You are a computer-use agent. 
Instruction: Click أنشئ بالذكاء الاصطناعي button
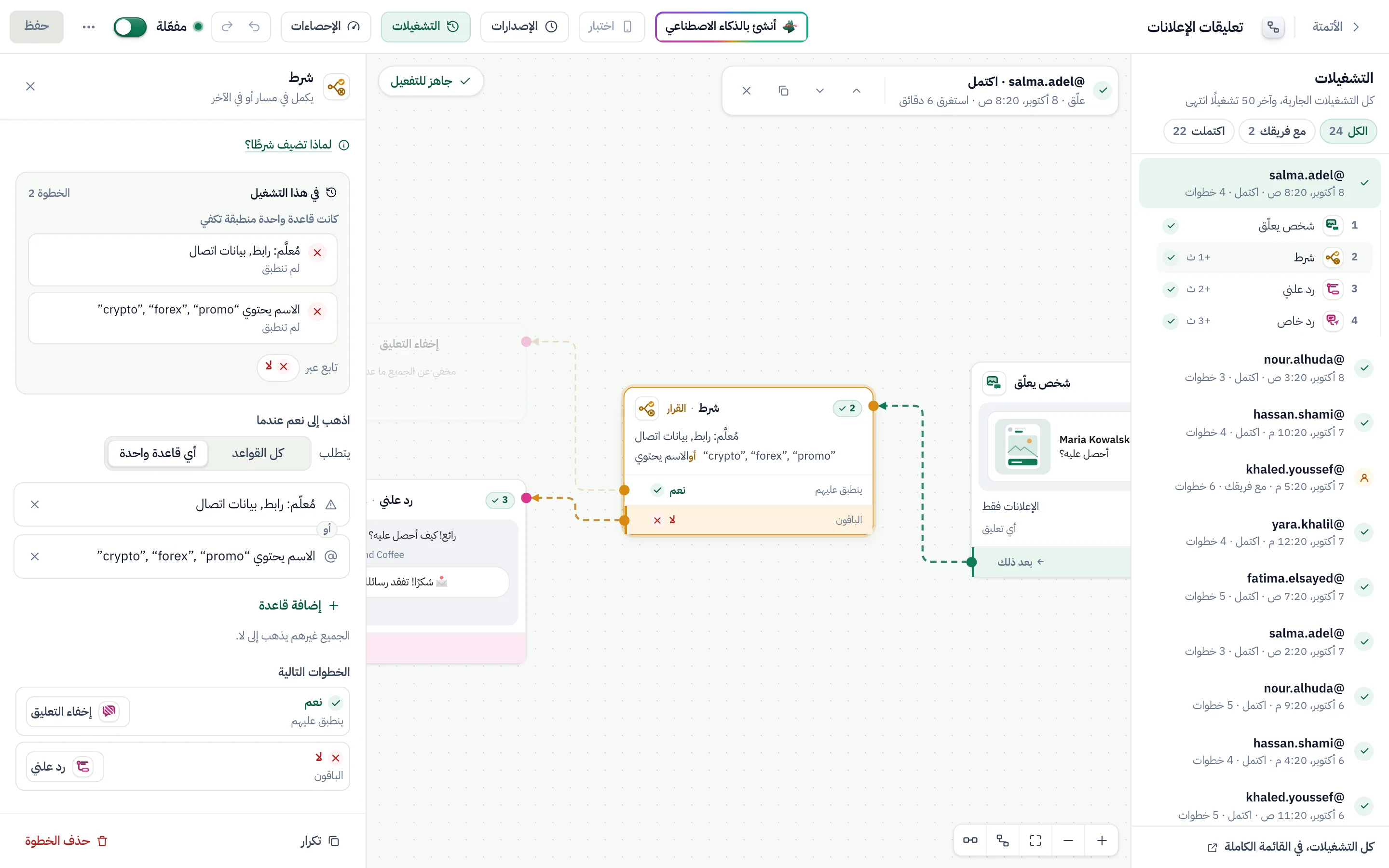731,27
